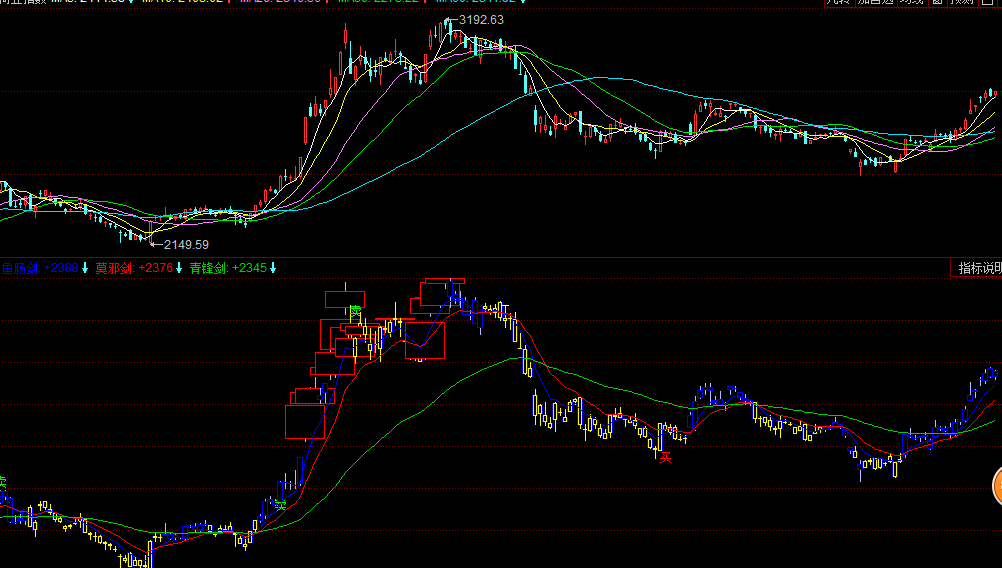Open the 指标说明 indicator description

tap(978, 268)
